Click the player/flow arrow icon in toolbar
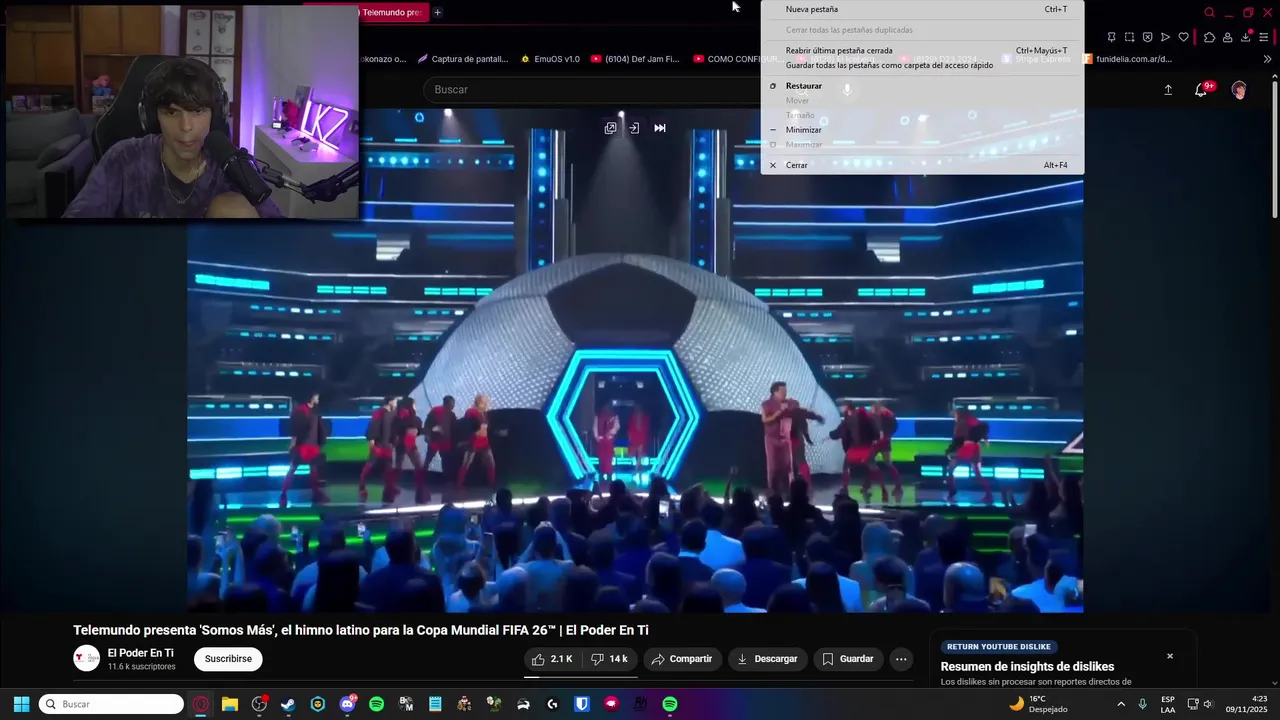The width and height of the screenshot is (1280, 720). pyautogui.click(x=1165, y=37)
